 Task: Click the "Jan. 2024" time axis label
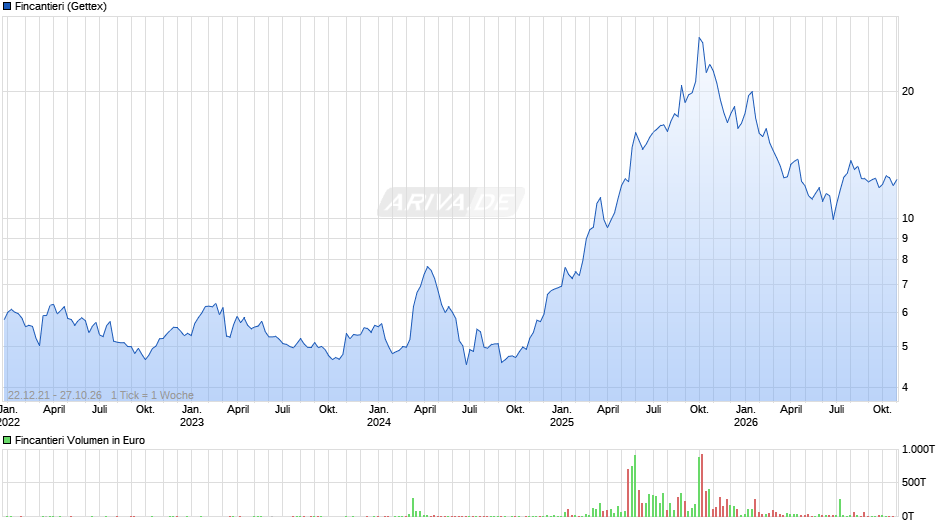(379, 416)
